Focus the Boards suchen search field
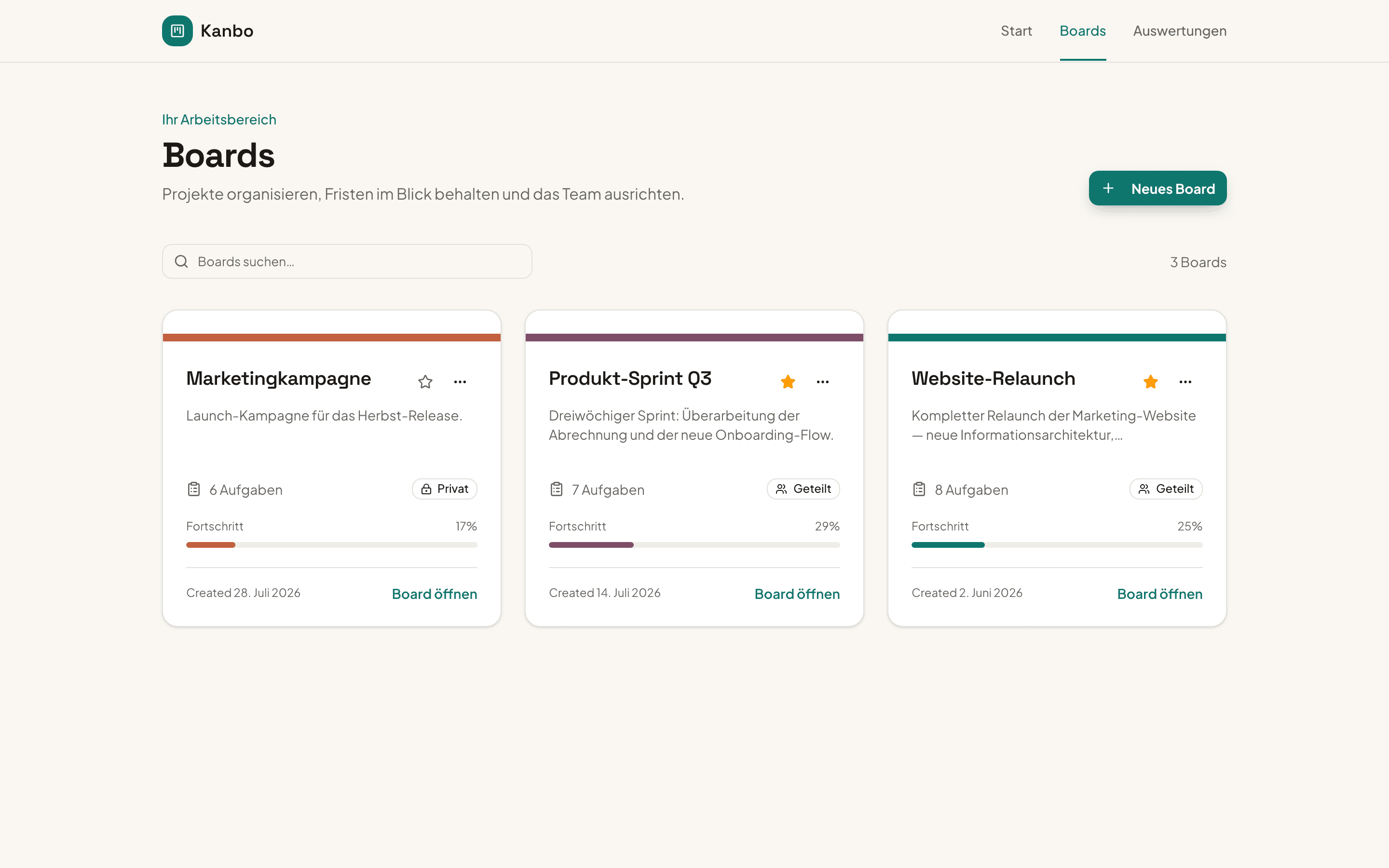Image resolution: width=1389 pixels, height=868 pixels. tap(347, 262)
